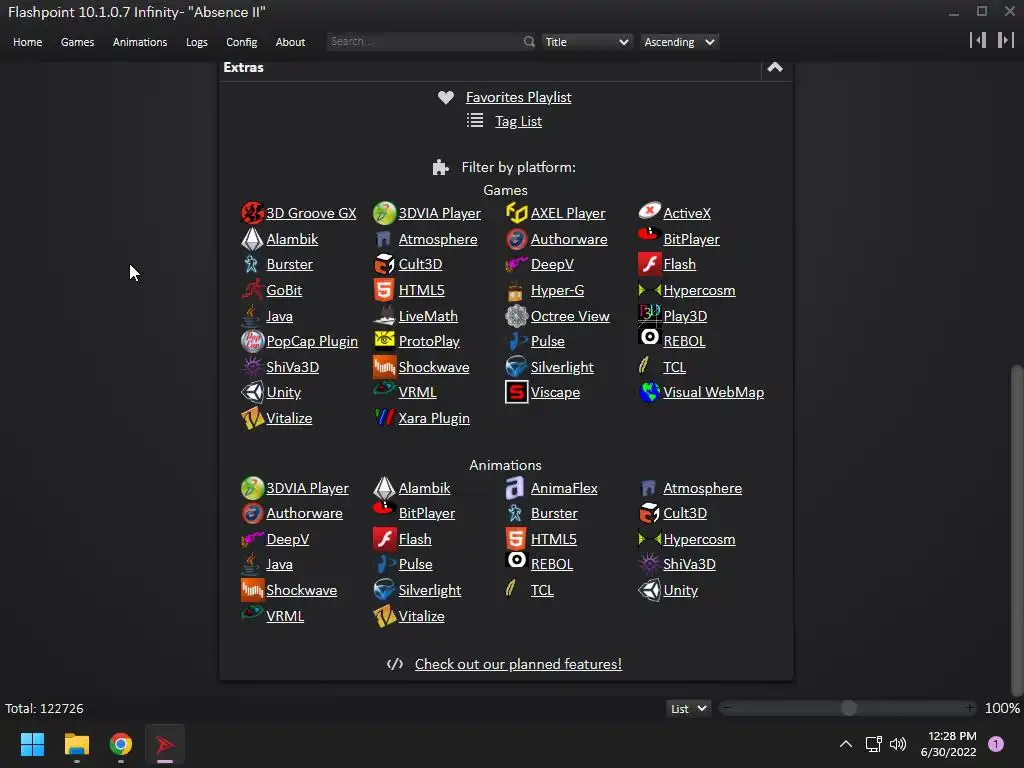Filter games by Atmosphere link
The image size is (1024, 768).
click(438, 240)
